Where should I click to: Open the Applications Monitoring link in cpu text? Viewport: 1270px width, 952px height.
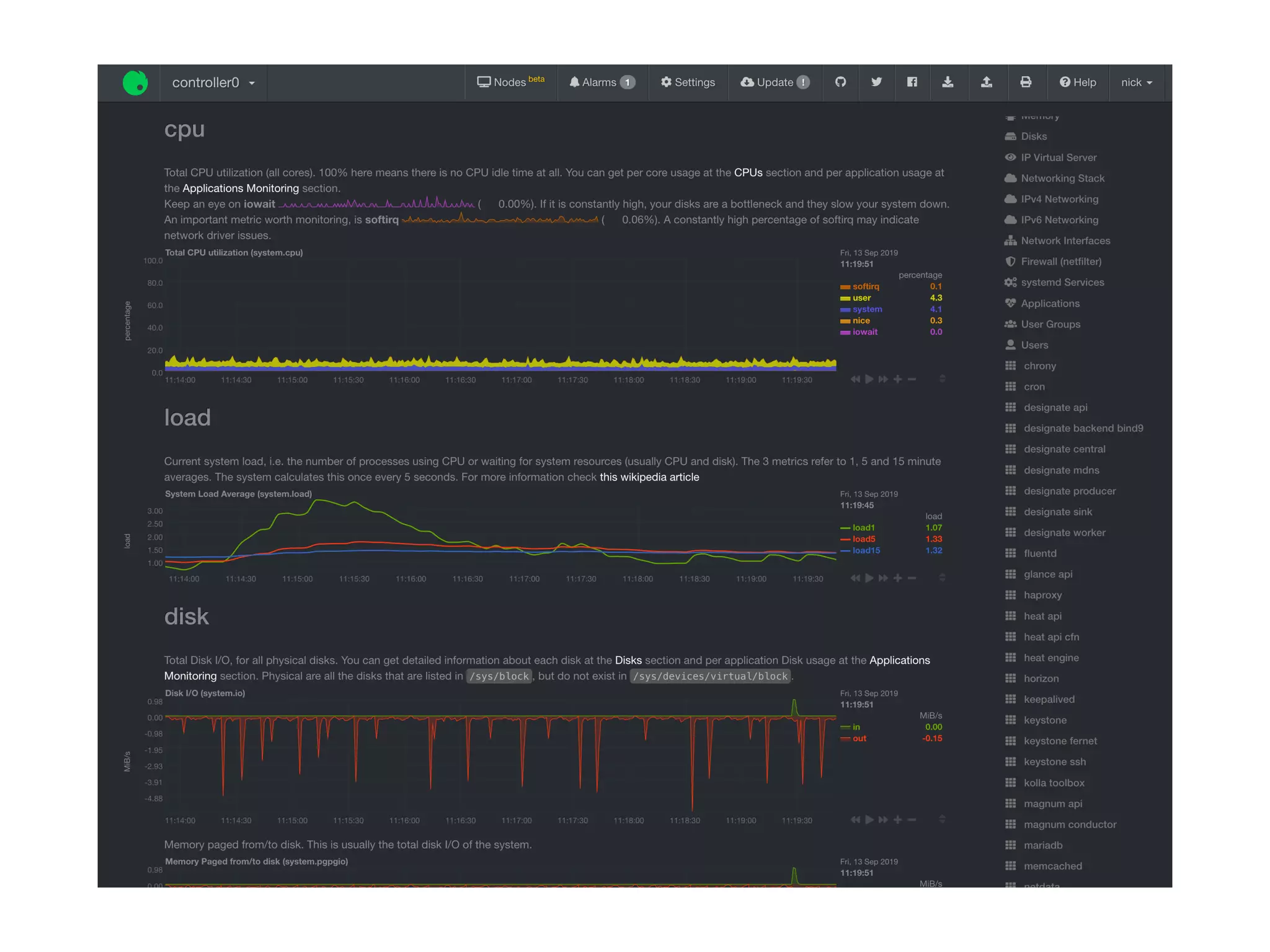click(x=240, y=188)
